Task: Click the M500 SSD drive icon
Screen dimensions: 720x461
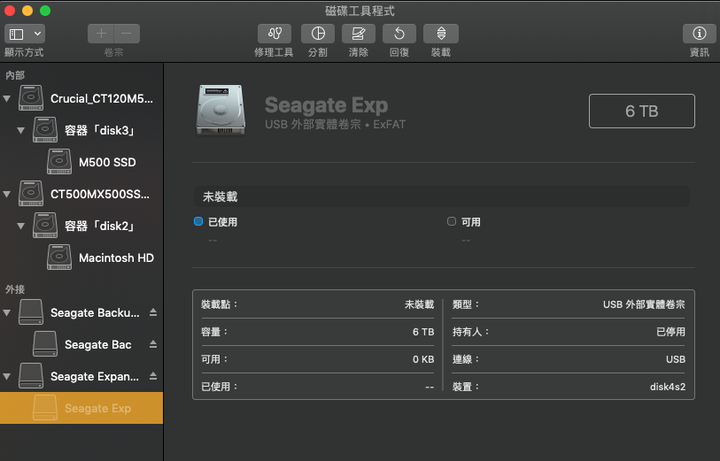Action: click(x=59, y=162)
